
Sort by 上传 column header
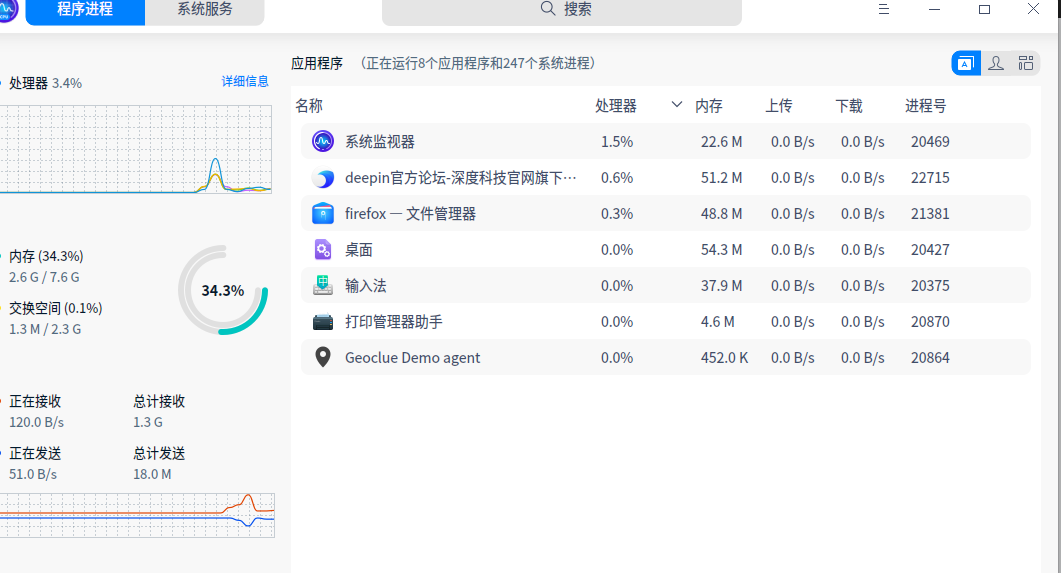click(779, 106)
